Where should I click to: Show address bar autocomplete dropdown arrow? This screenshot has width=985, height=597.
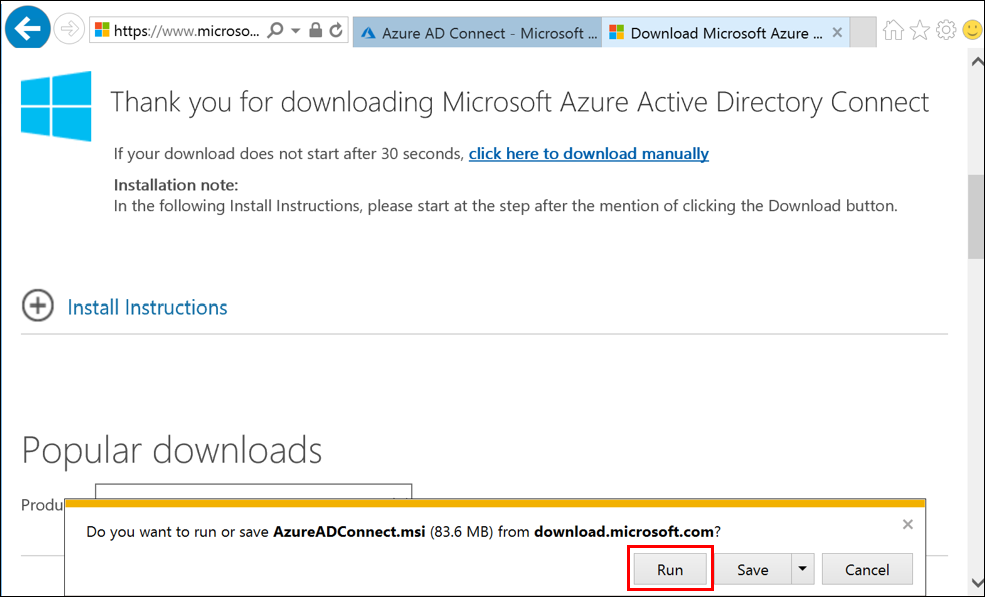coord(295,31)
